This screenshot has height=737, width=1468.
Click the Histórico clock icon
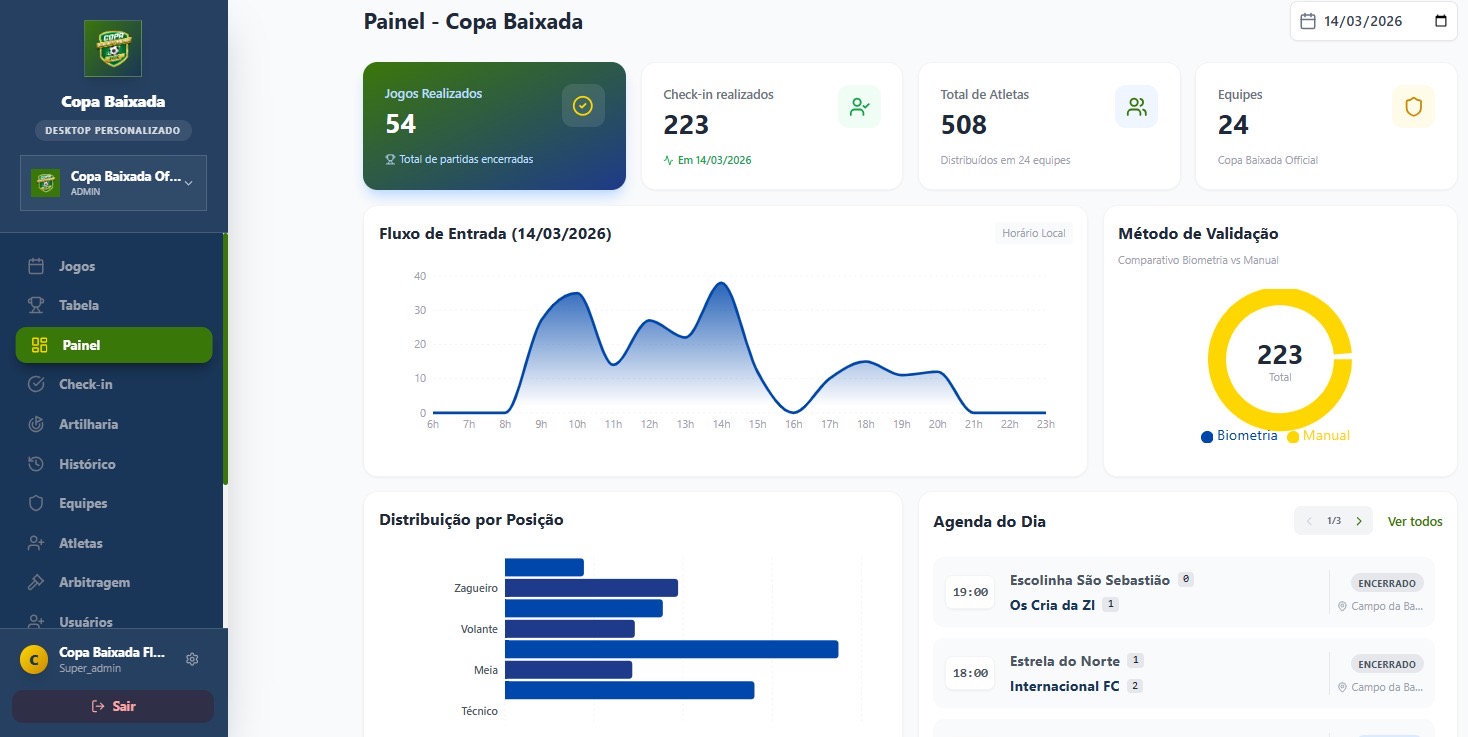36,464
